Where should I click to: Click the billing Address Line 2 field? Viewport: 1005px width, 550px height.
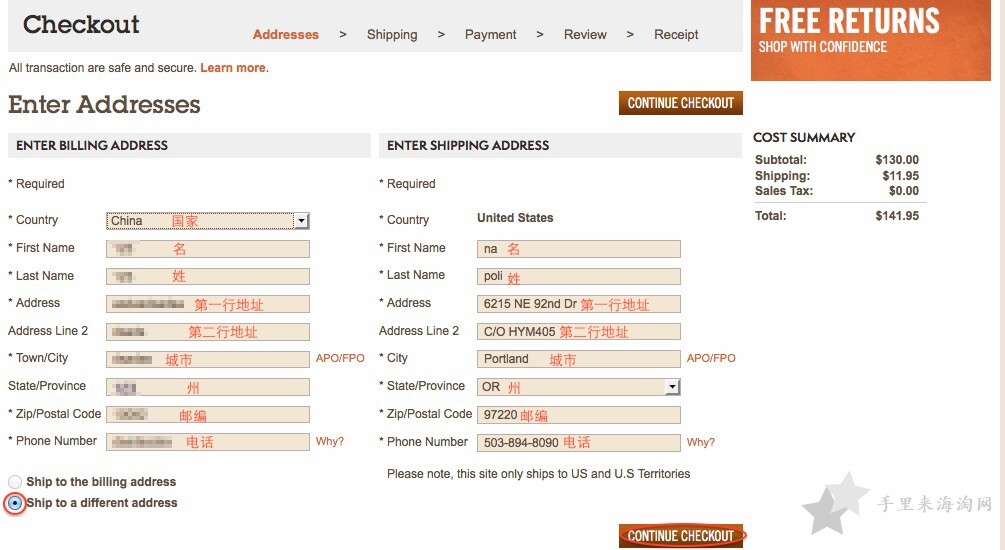pos(208,331)
